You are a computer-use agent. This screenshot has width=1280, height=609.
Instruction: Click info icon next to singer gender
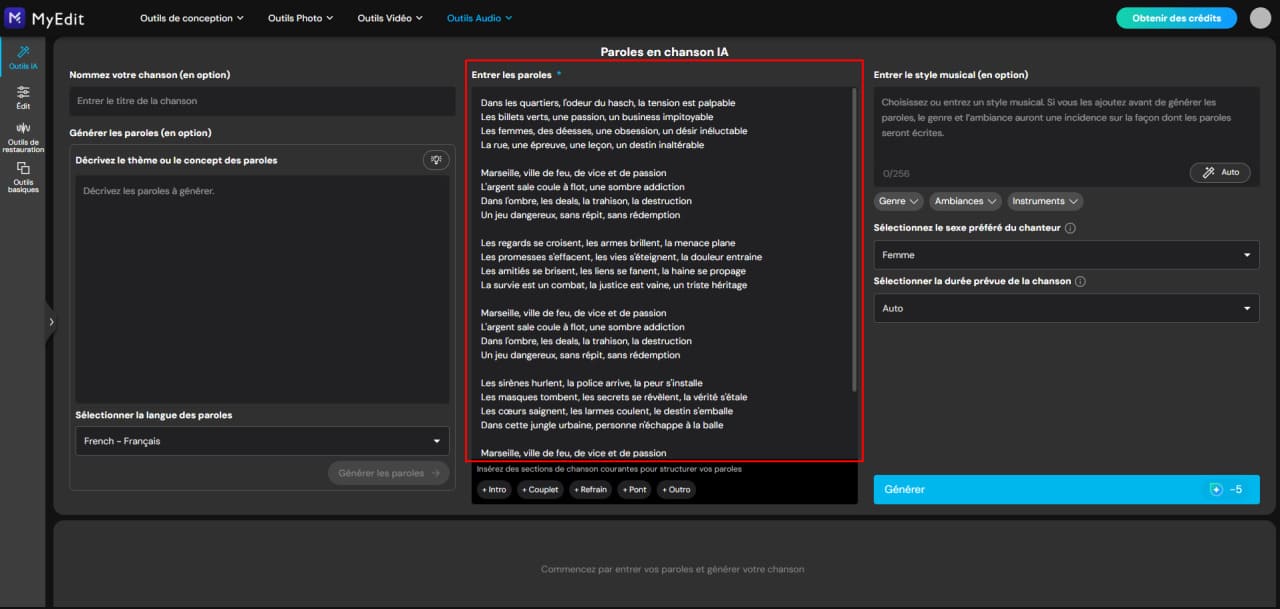point(1070,228)
